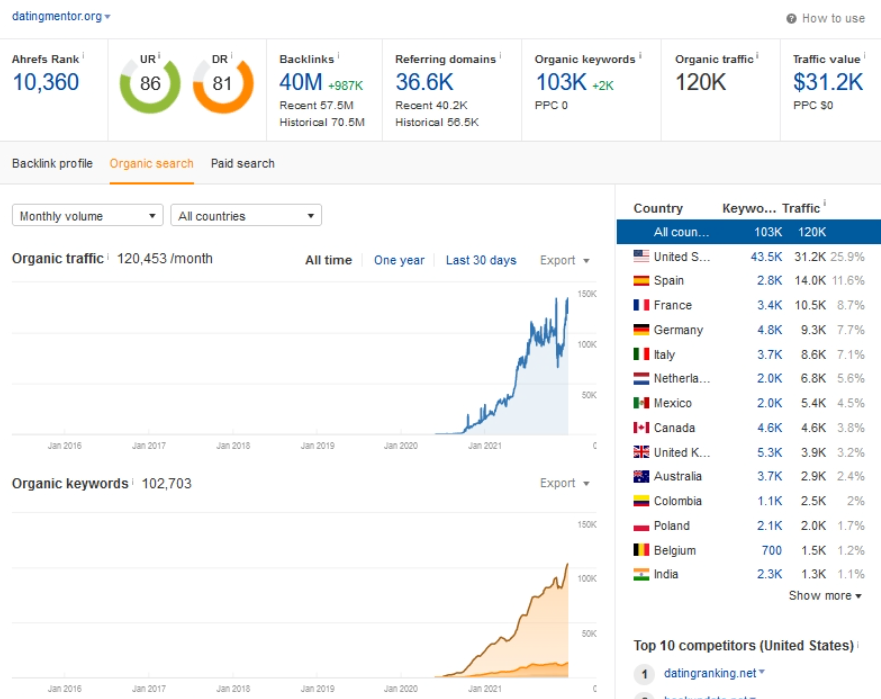
Task: Open dropdown arrow next to datingranking.net
Action: coord(762,671)
